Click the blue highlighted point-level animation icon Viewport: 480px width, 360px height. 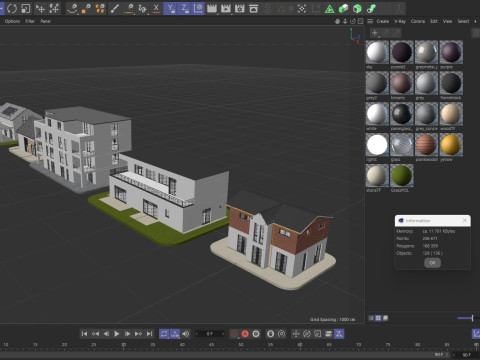pyautogui.click(x=339, y=334)
